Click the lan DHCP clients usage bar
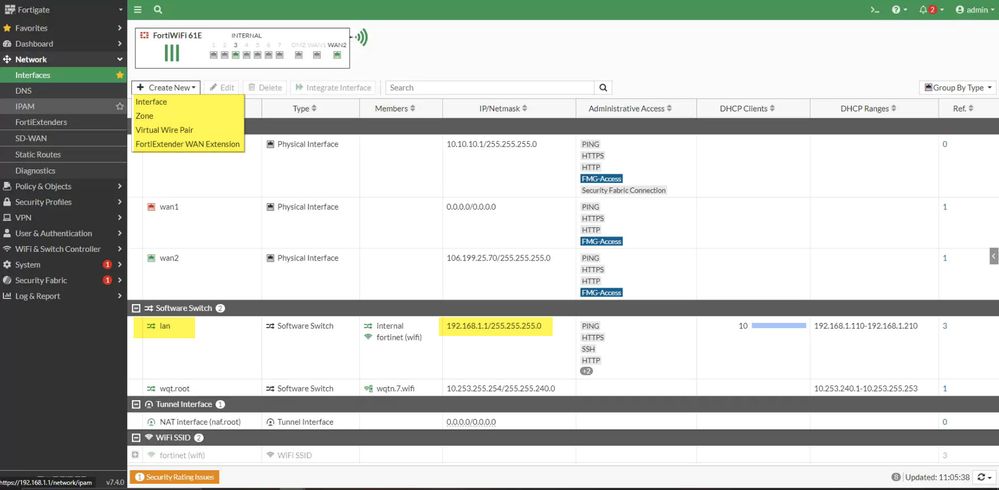 (779, 326)
